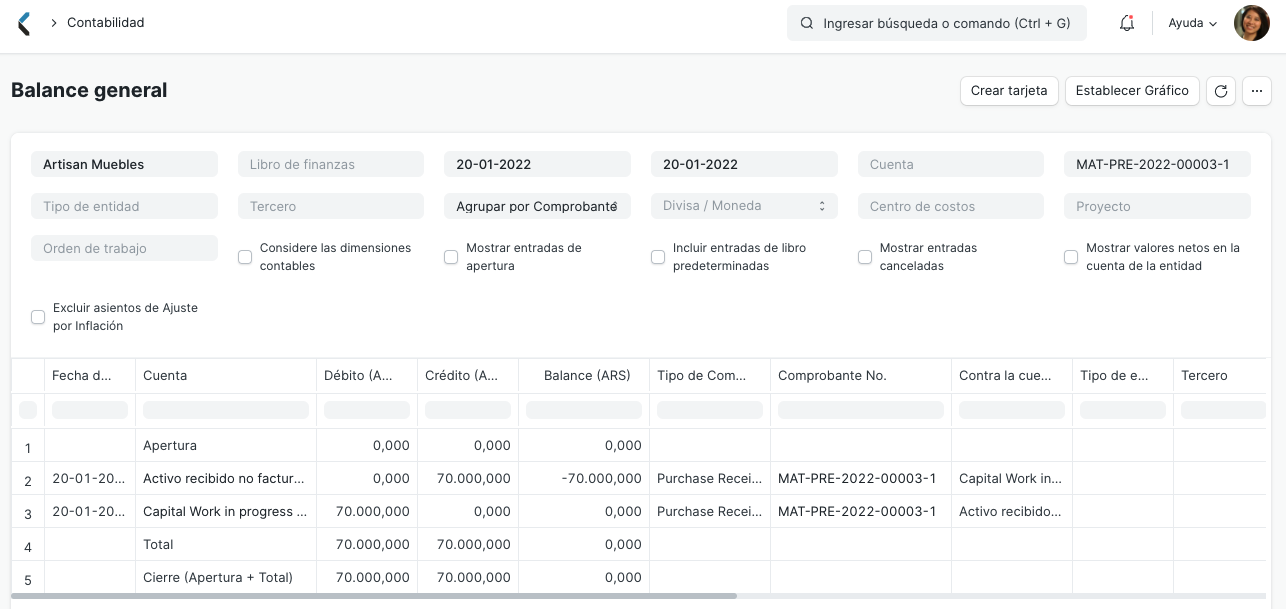1286x609 pixels.
Task: Click the user profile avatar
Action: coord(1252,22)
